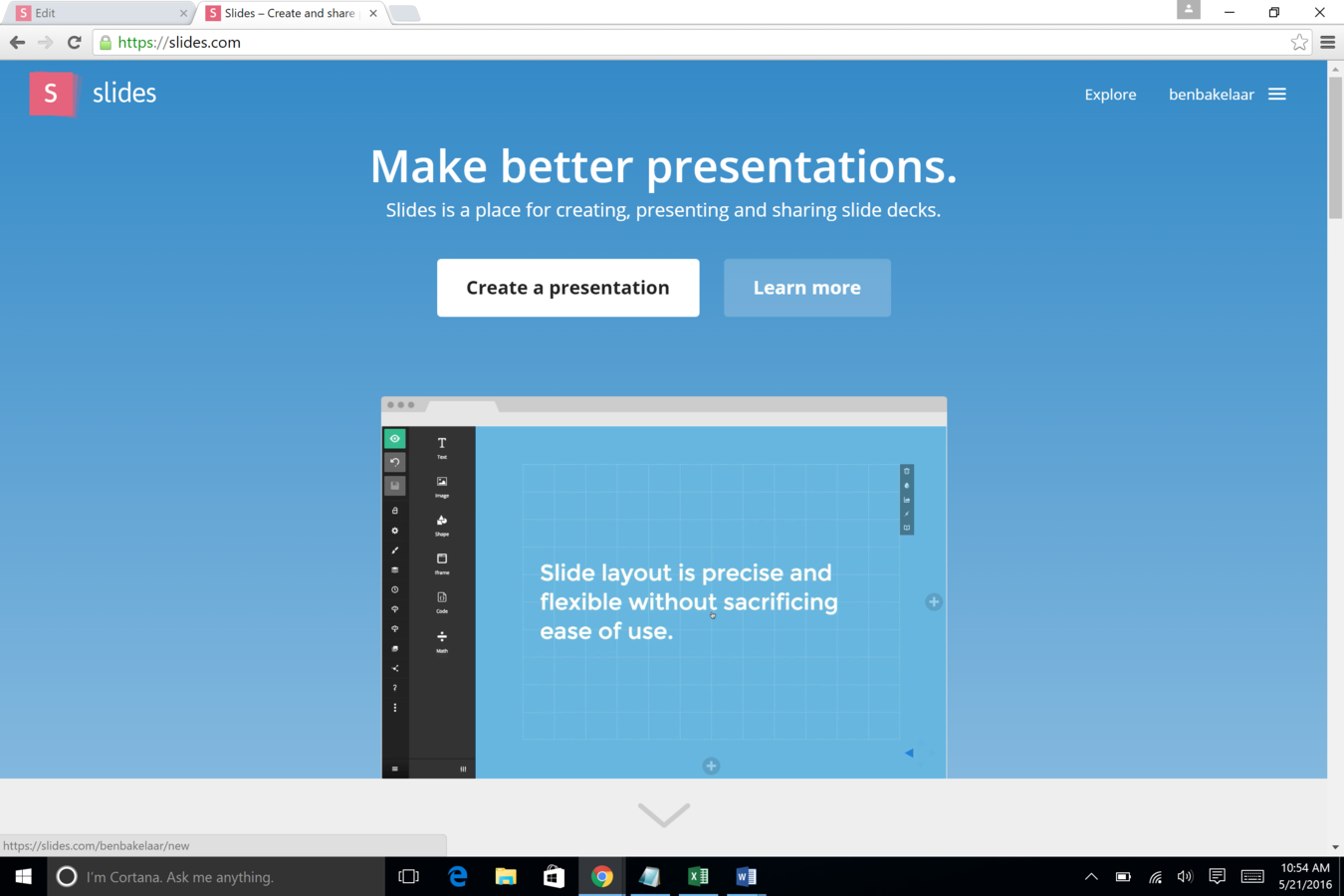The height and width of the screenshot is (896, 1344).
Task: Open the Explore link
Action: pyautogui.click(x=1110, y=94)
